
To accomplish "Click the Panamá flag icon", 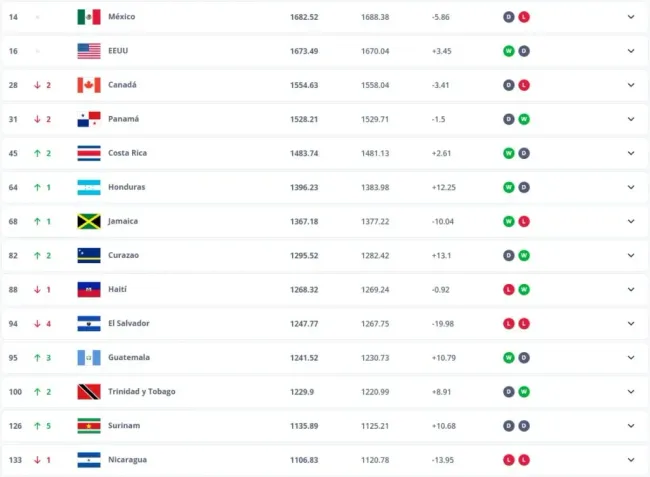I will pyautogui.click(x=89, y=119).
